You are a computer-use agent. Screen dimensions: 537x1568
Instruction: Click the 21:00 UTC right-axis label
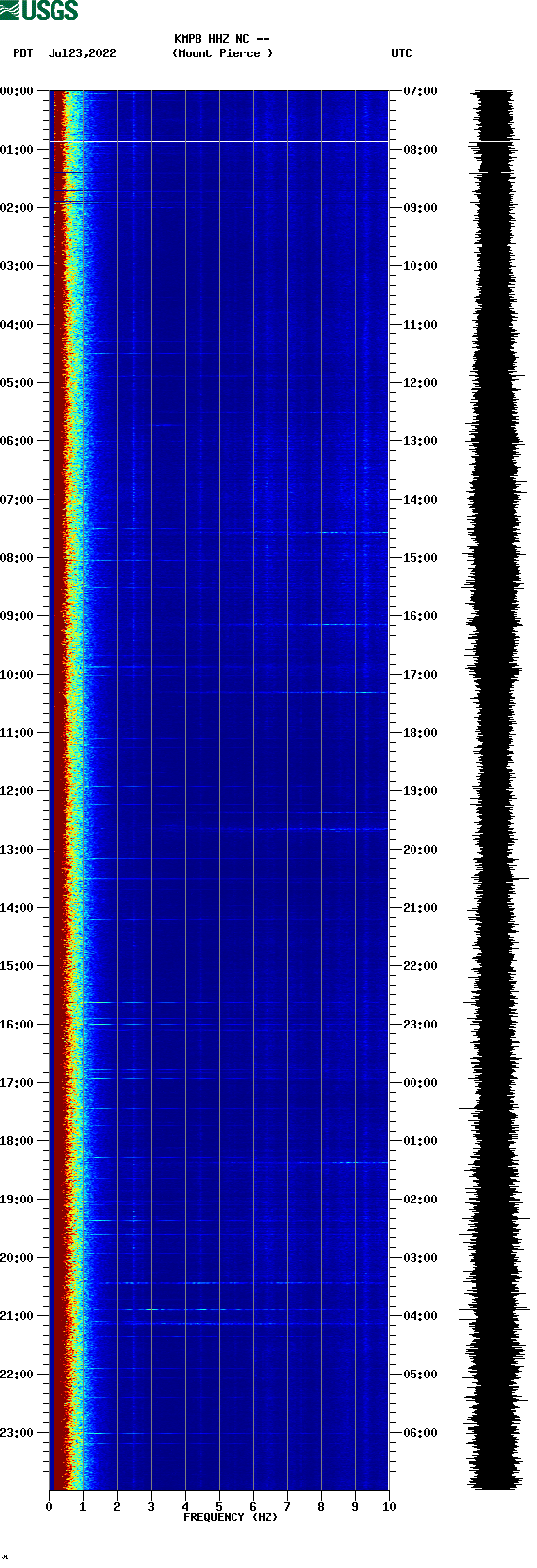420,908
